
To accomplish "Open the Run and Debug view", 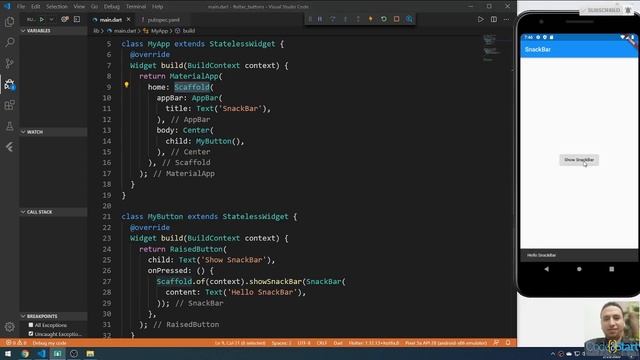I will click(x=9, y=84).
